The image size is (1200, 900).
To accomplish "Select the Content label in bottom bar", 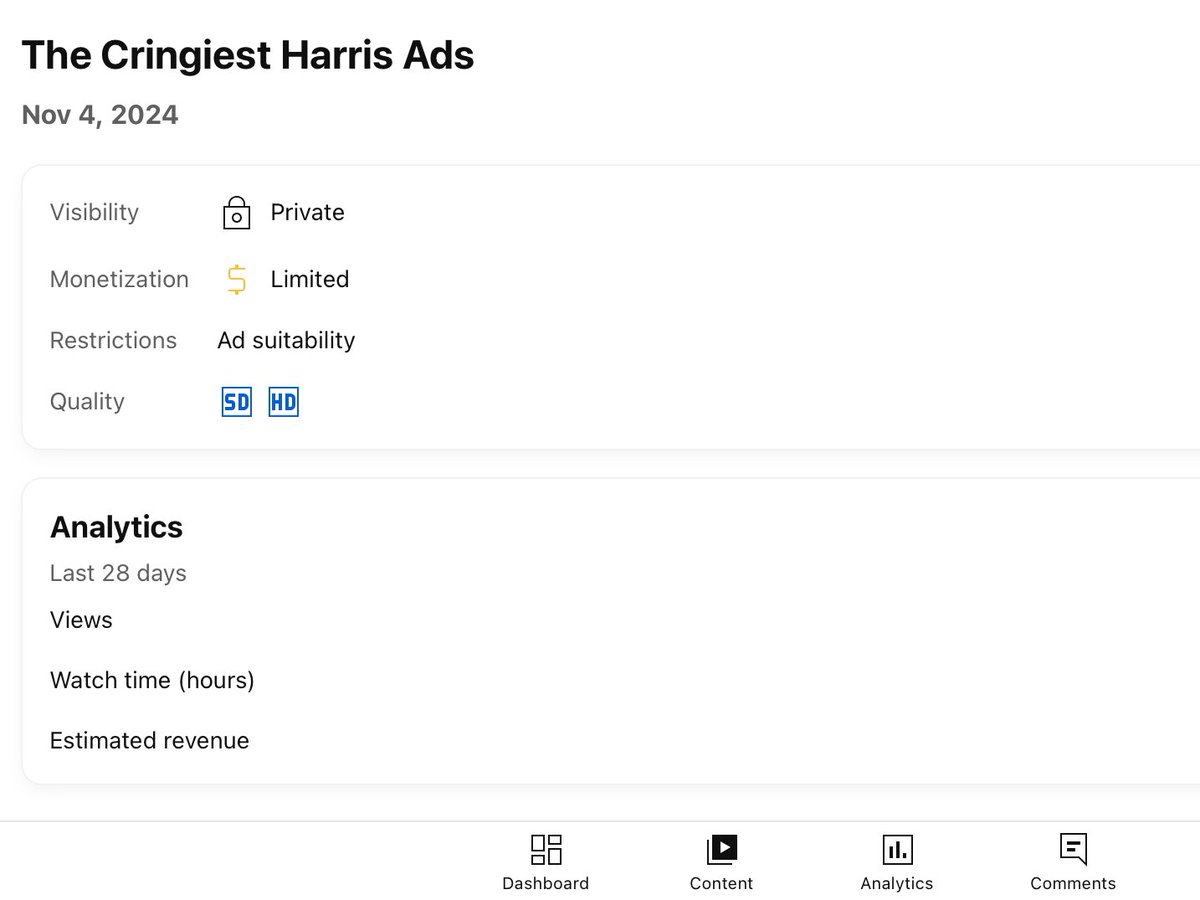I will pyautogui.click(x=721, y=884).
